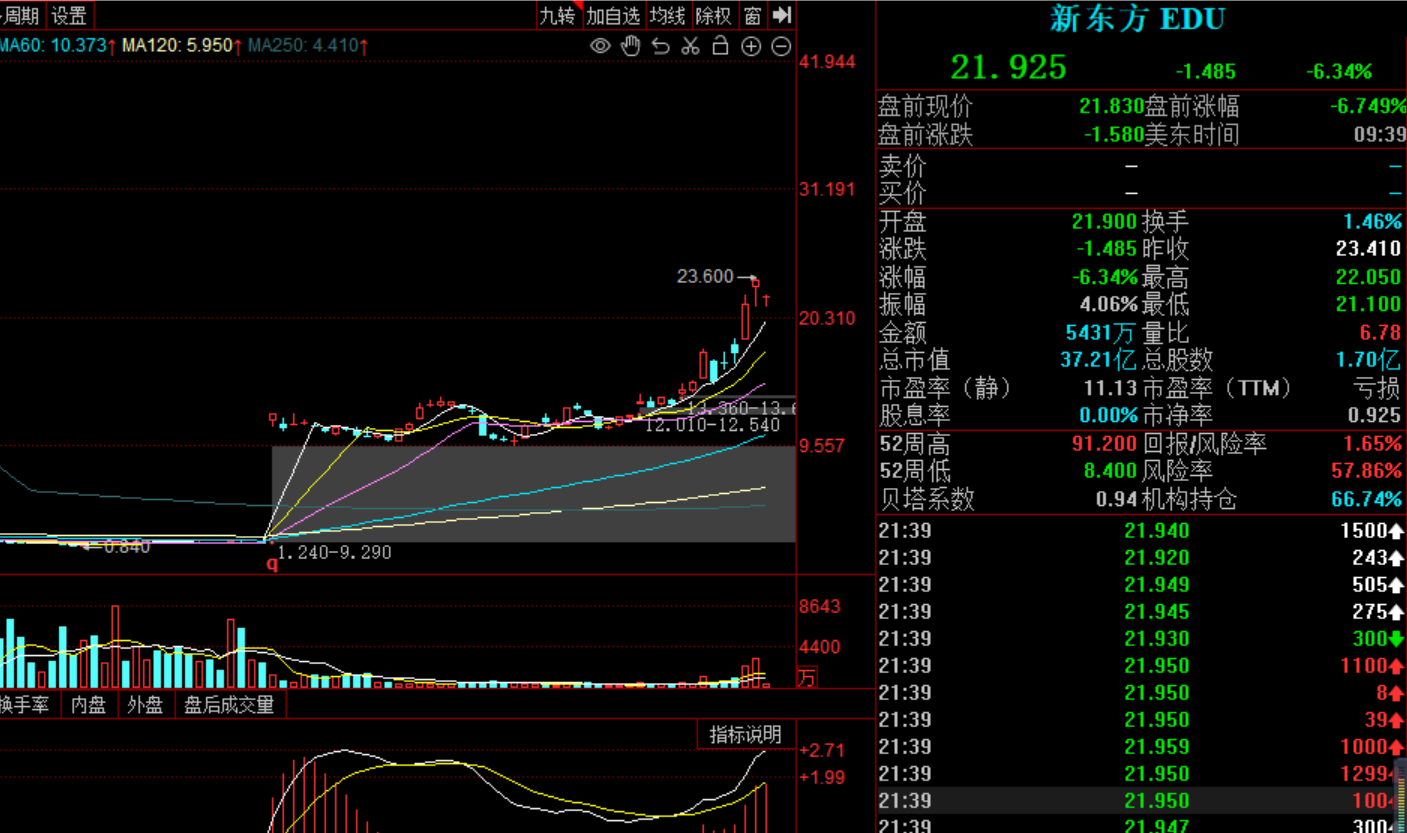
Task: Click the +2.71 MACD axis label
Action: click(821, 750)
